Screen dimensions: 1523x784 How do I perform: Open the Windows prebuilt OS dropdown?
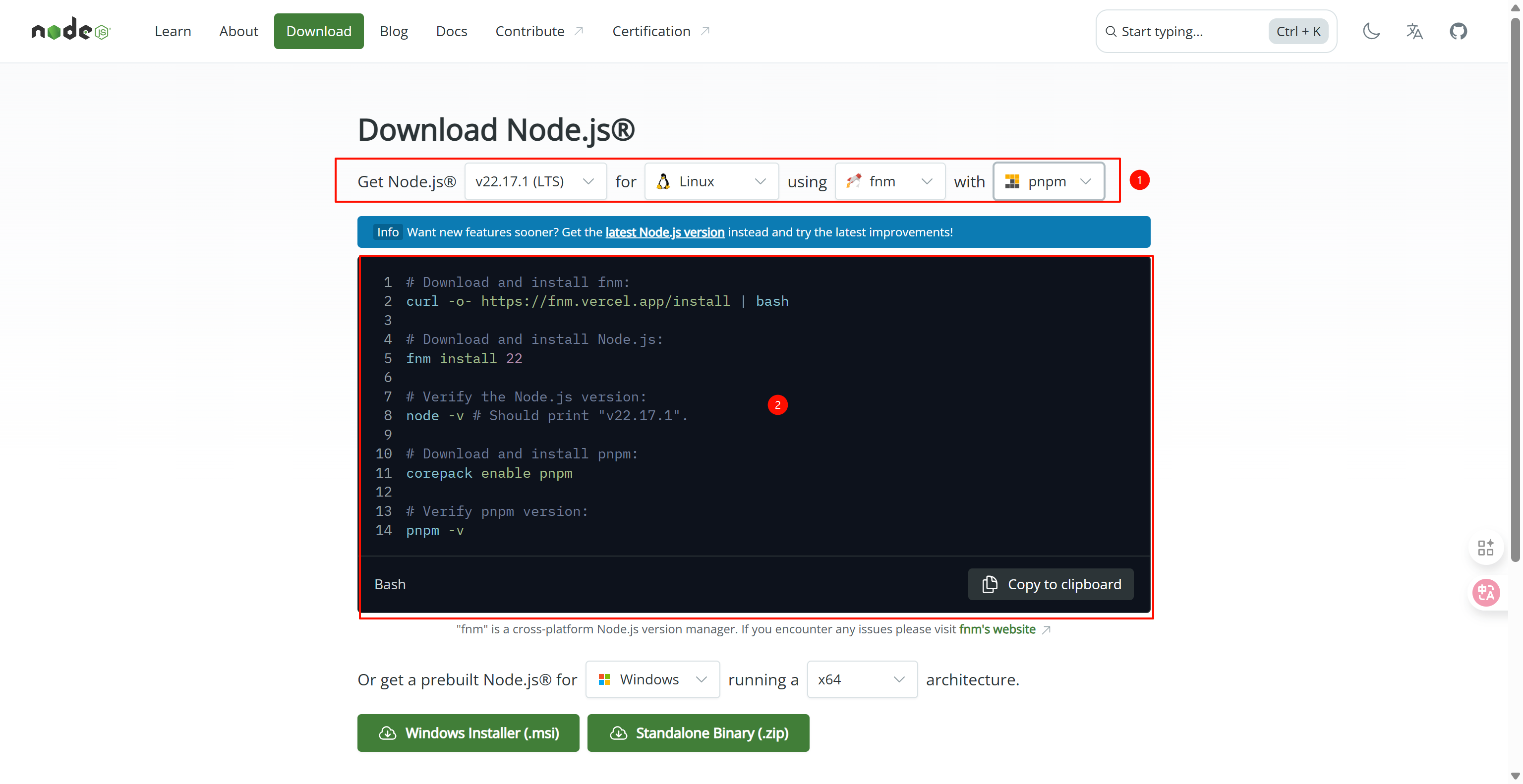coord(652,679)
